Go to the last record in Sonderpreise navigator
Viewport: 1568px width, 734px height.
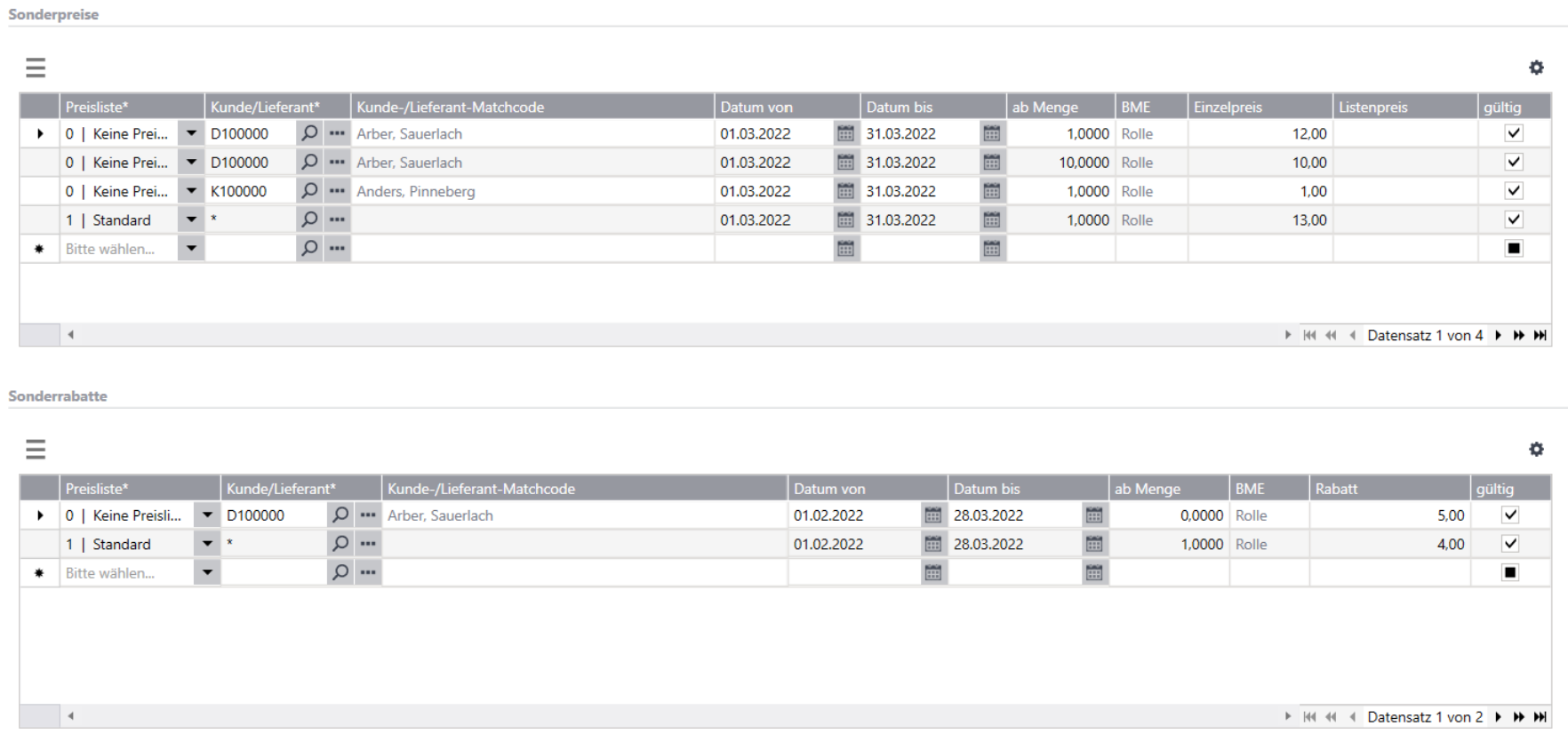click(x=1540, y=335)
